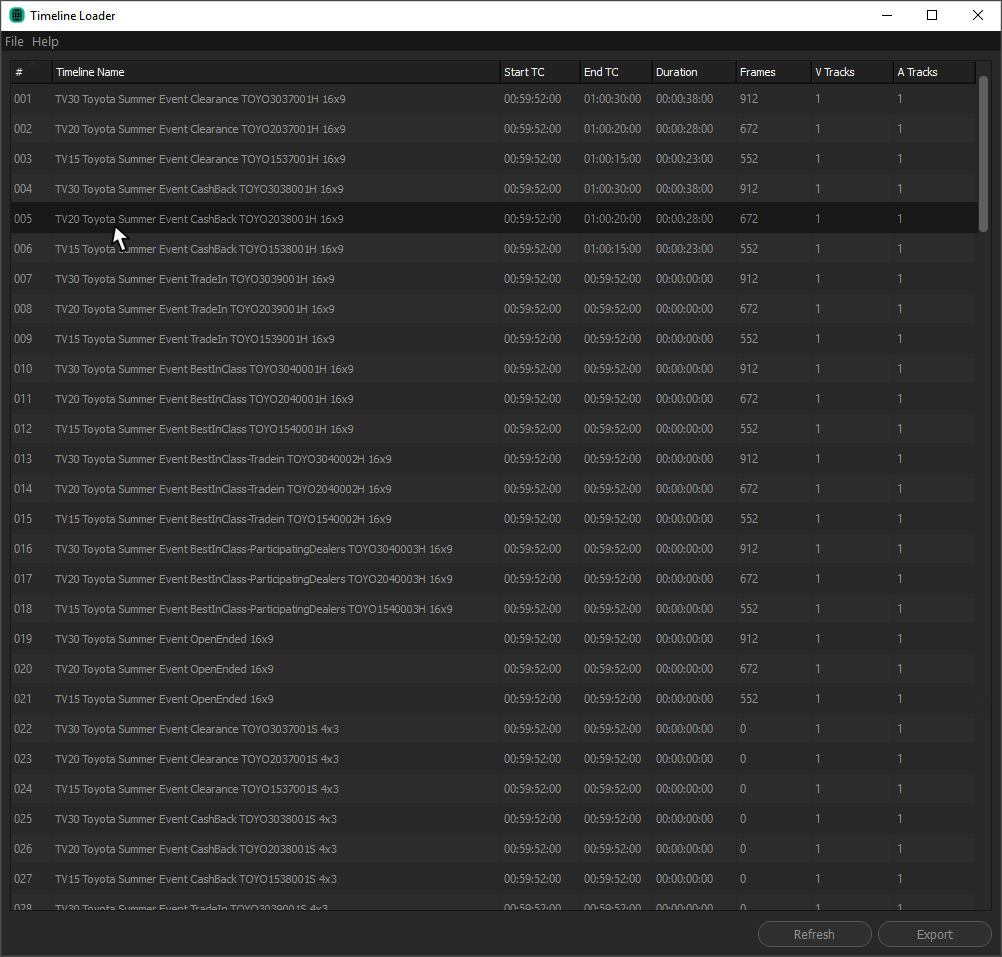Select TV30 BestInClass-Tradein TOYO3040002H timeline

493,459
